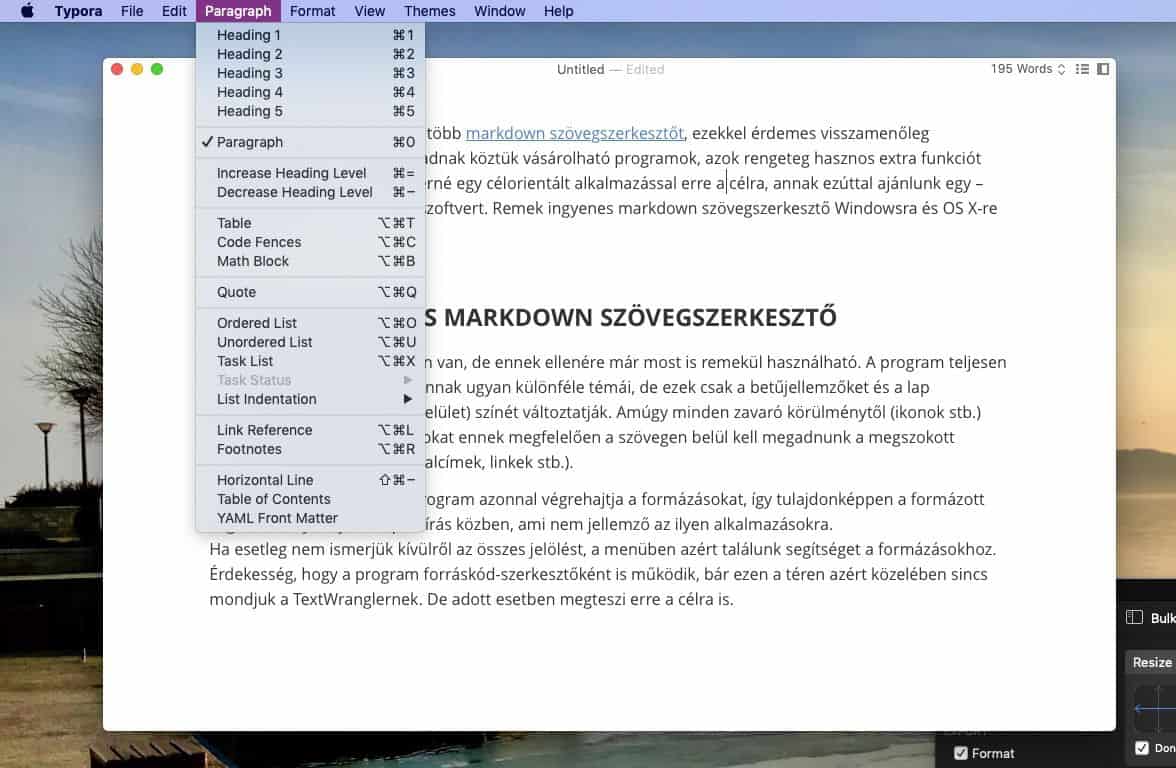1176x768 pixels.
Task: Insert Code Fences
Action: click(x=310, y=242)
